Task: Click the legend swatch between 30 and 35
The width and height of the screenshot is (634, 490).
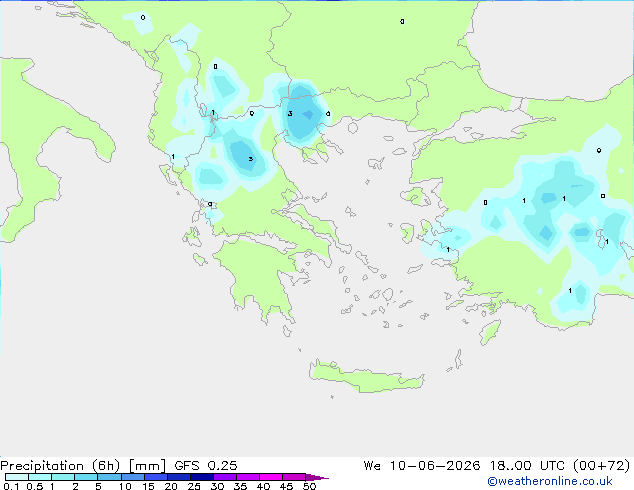Action: (x=225, y=477)
